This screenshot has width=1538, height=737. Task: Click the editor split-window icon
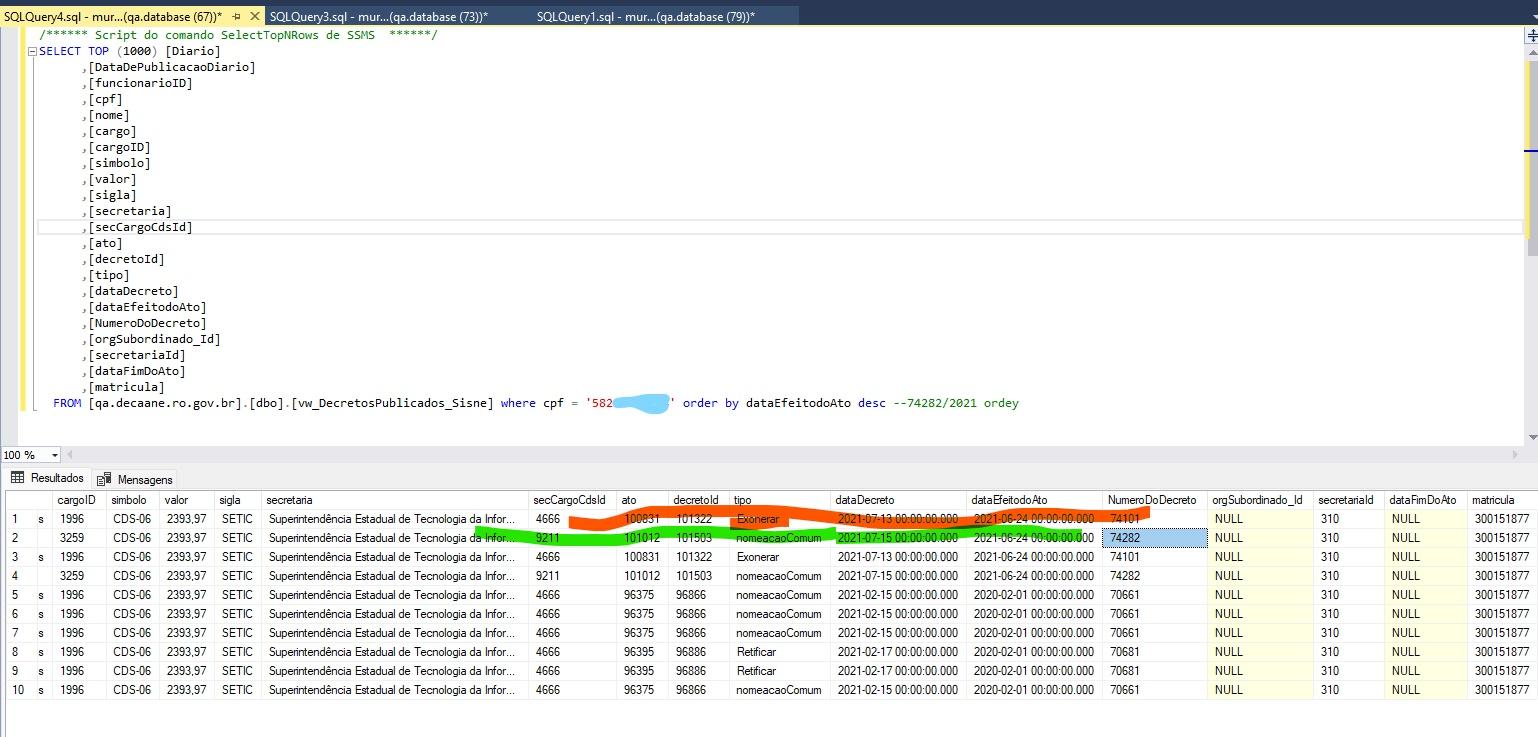click(1532, 34)
